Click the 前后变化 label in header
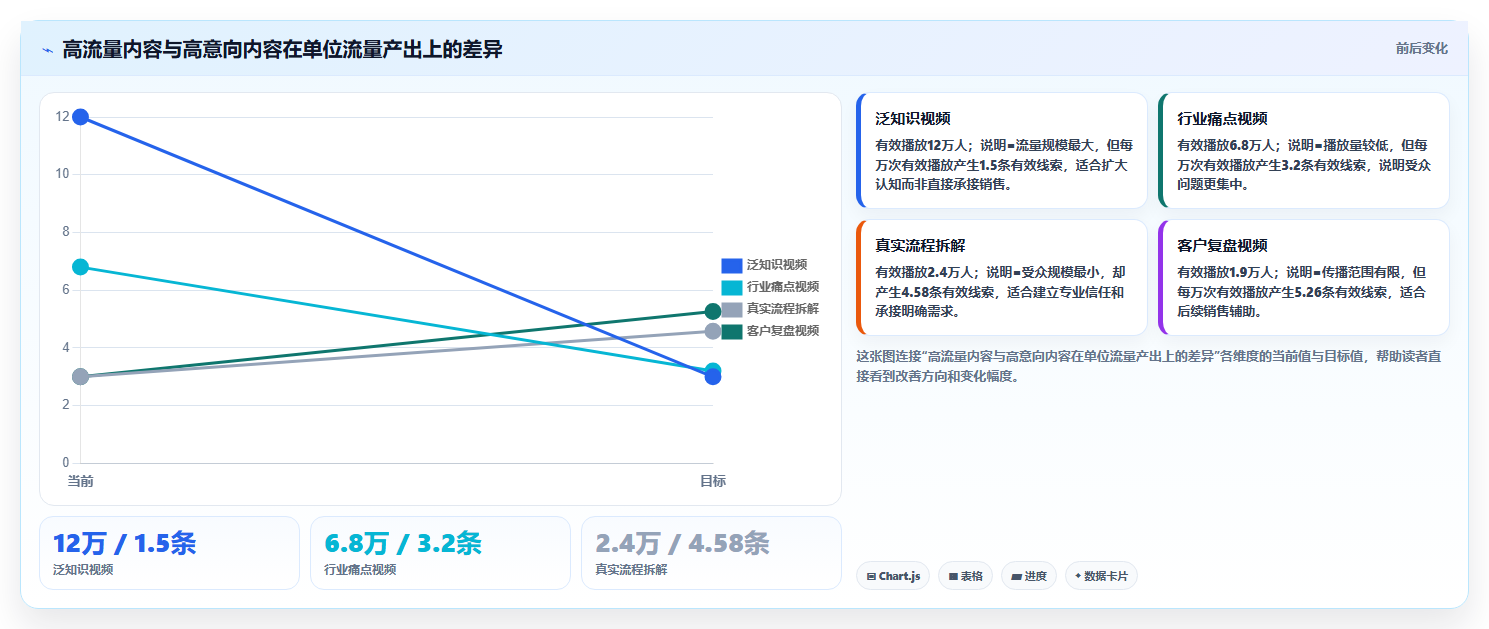This screenshot has width=1489, height=629. pos(1421,49)
